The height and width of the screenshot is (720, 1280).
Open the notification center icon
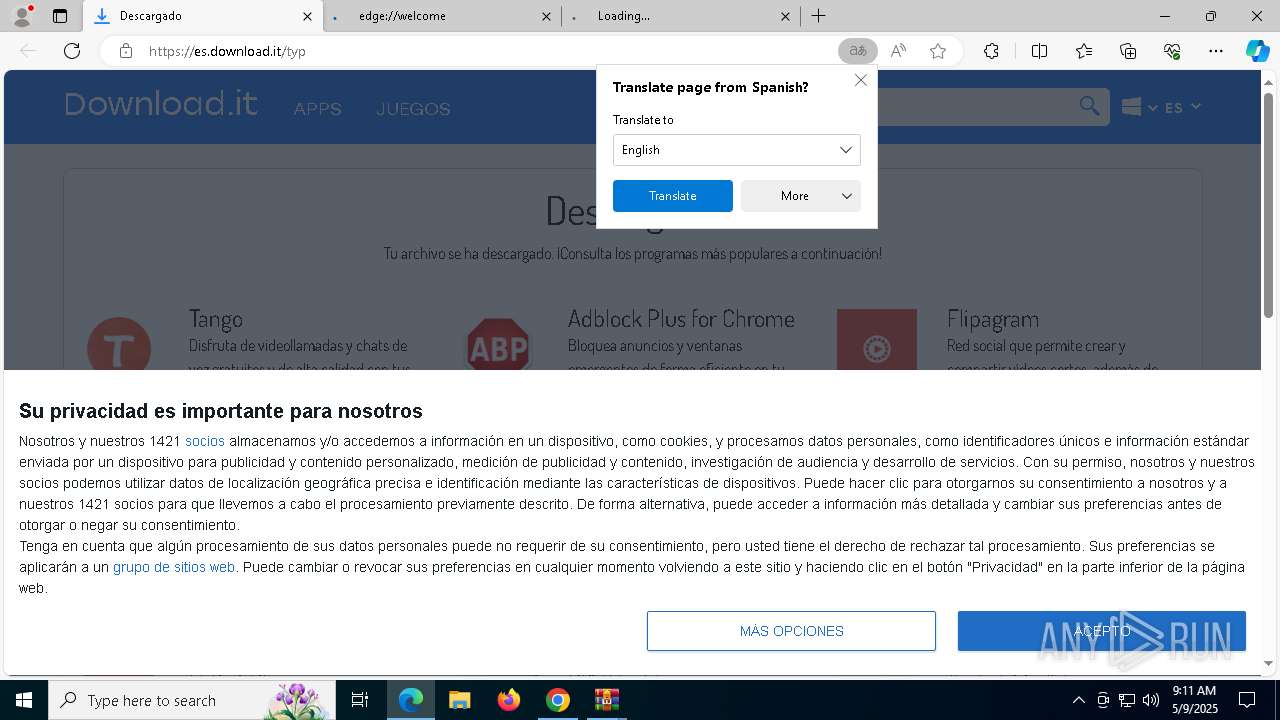(x=1247, y=700)
